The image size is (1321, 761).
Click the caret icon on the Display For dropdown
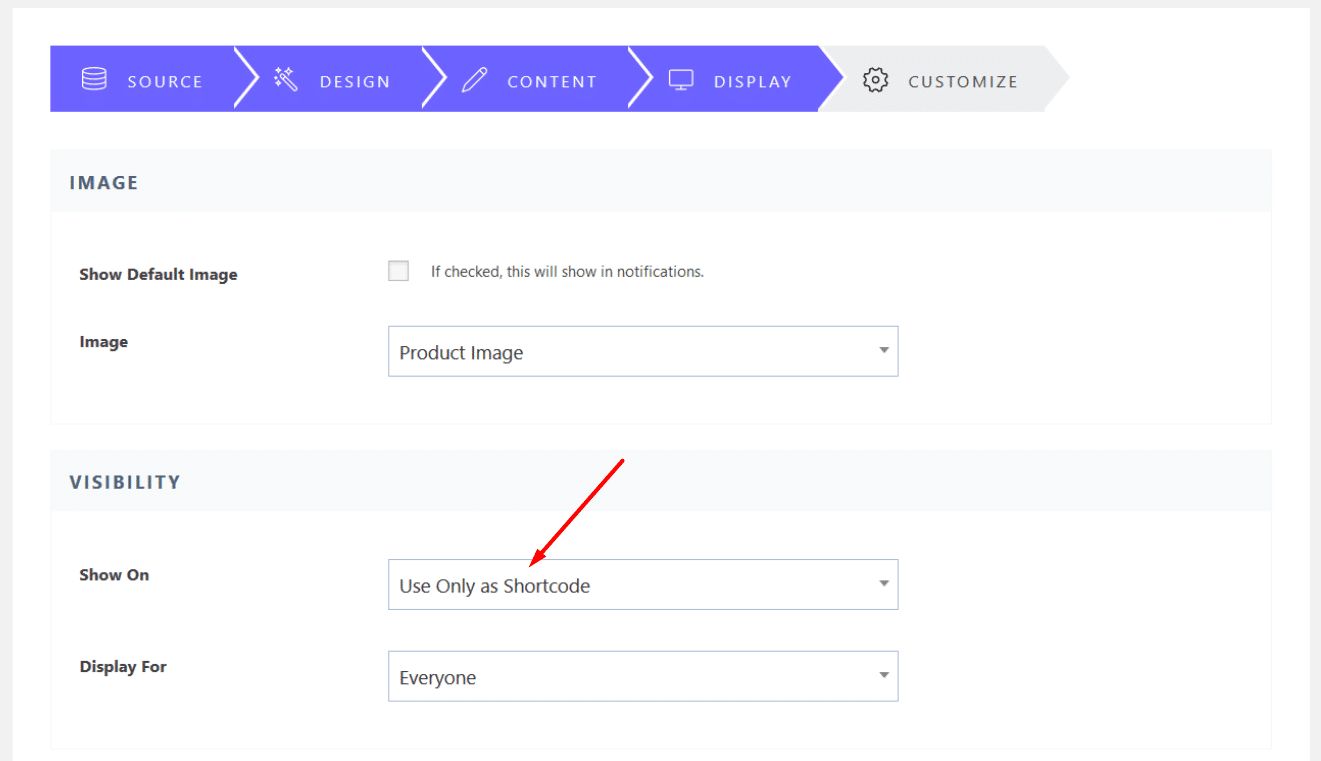coord(883,676)
